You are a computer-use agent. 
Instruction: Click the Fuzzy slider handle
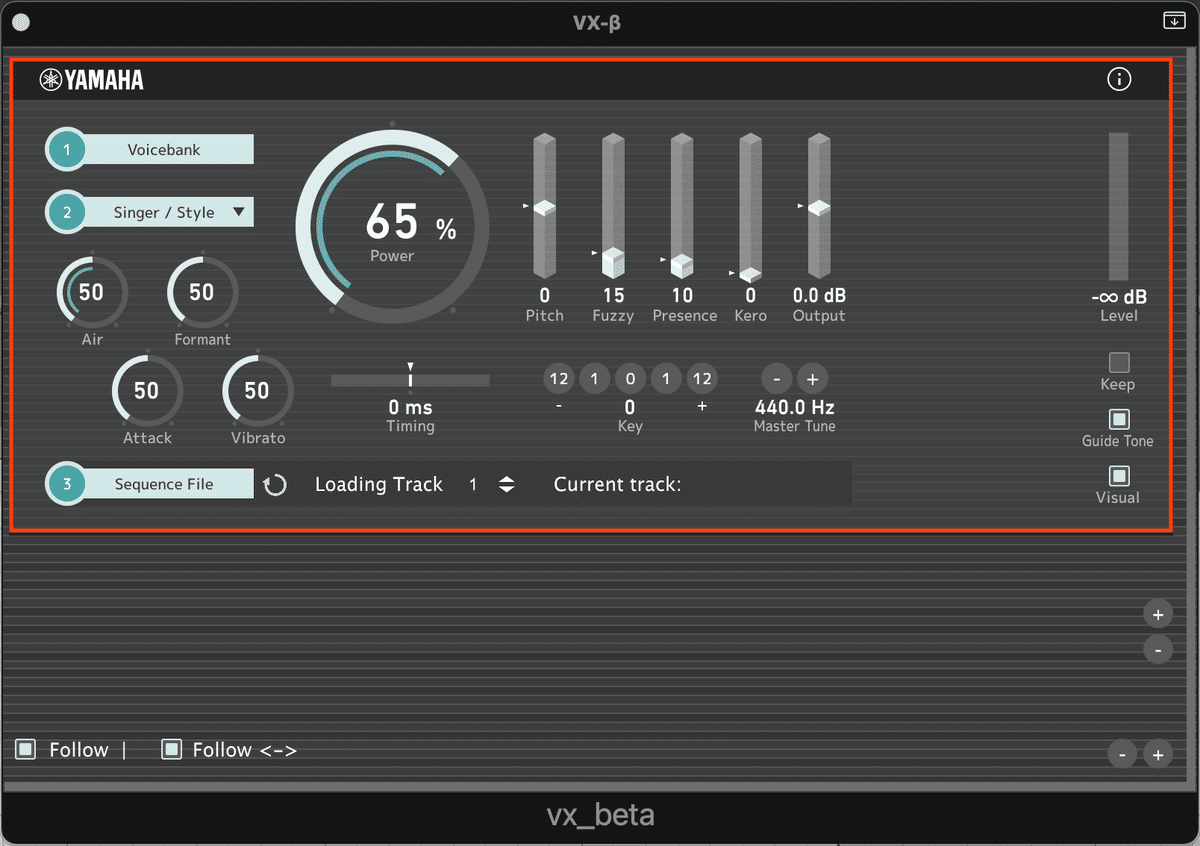613,262
